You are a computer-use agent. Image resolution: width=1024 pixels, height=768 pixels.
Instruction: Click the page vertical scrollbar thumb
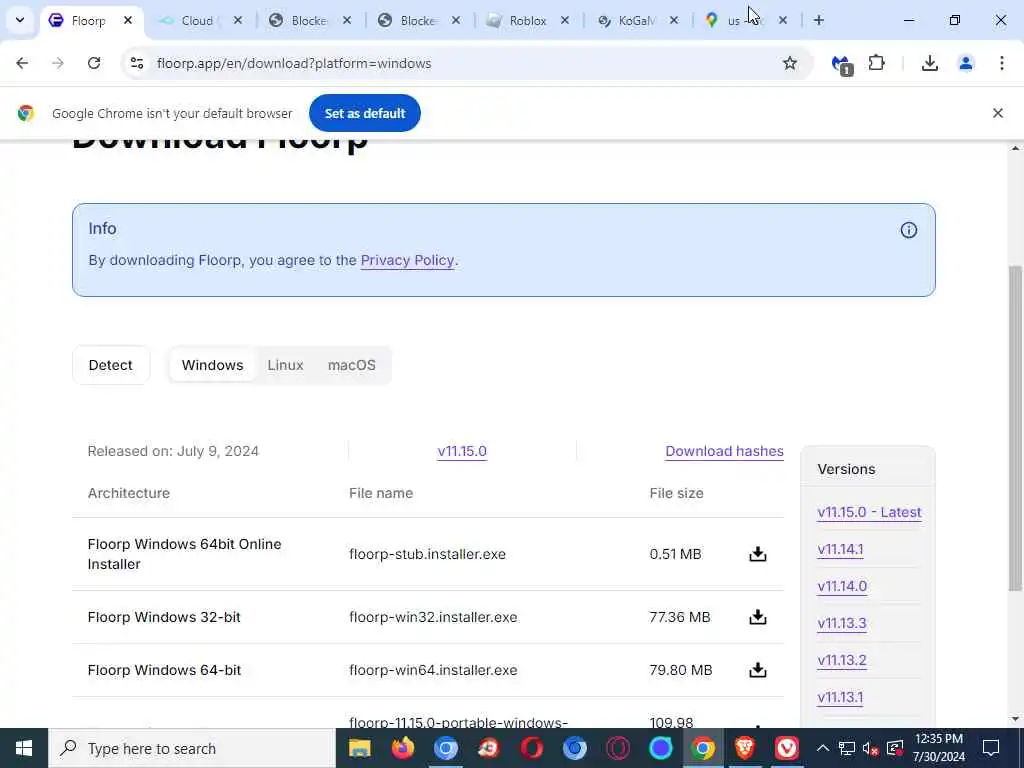pos(1015,428)
